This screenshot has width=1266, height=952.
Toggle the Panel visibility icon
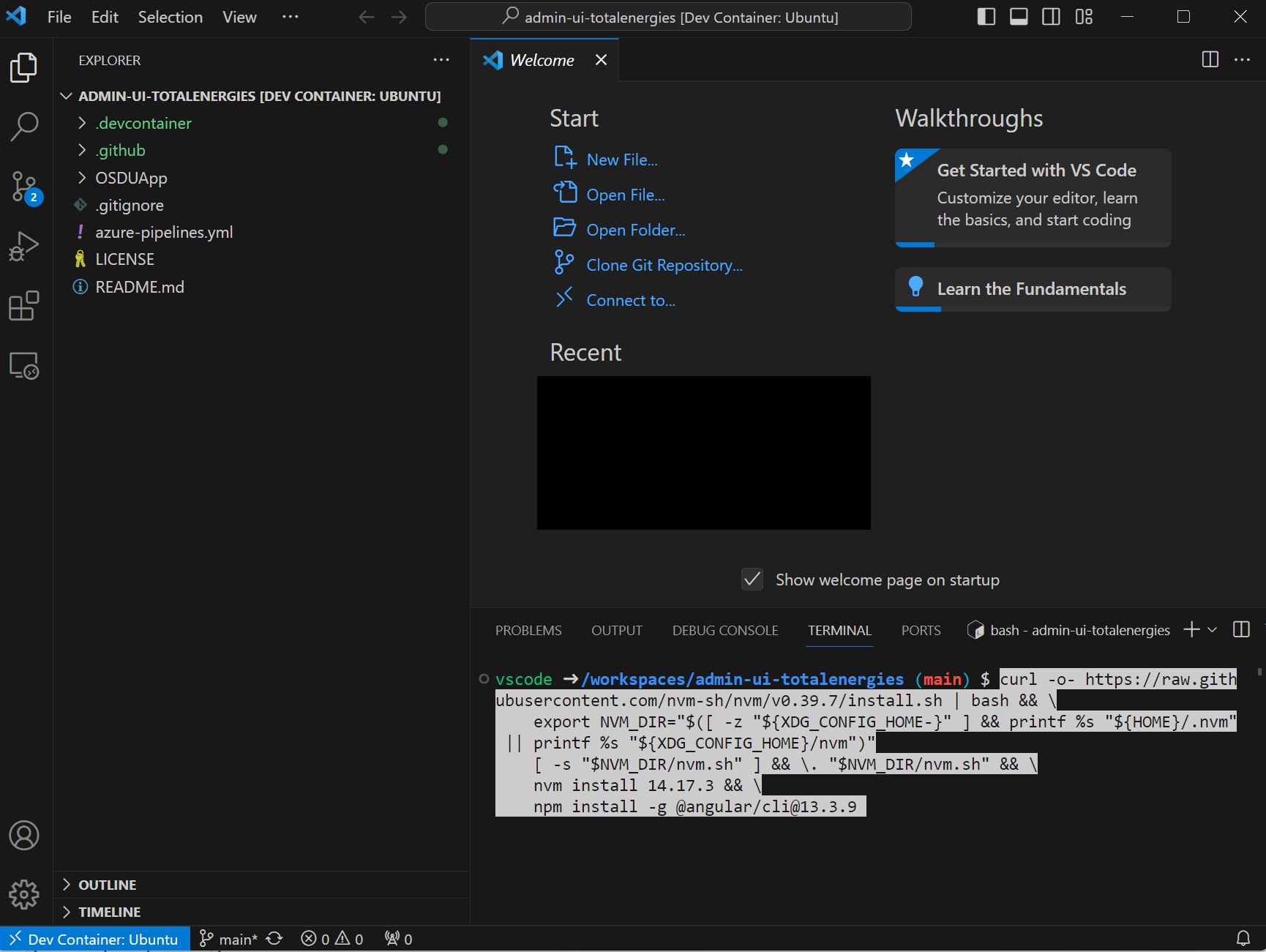[x=1018, y=16]
